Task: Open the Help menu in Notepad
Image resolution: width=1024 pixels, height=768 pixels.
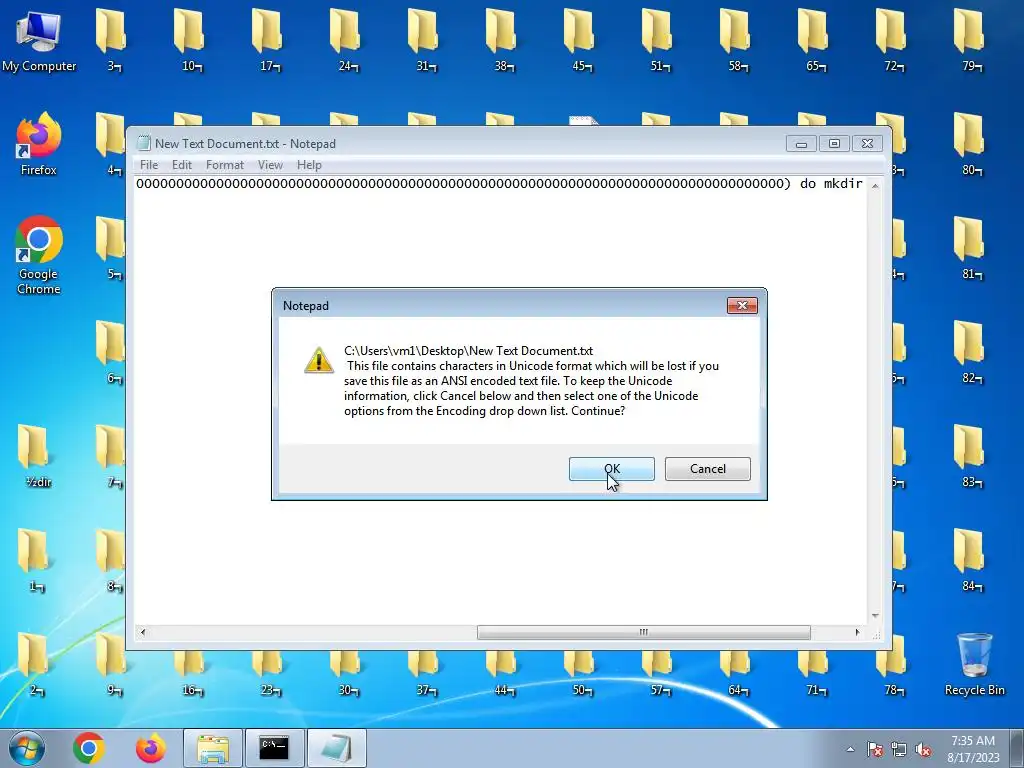Action: click(x=309, y=165)
